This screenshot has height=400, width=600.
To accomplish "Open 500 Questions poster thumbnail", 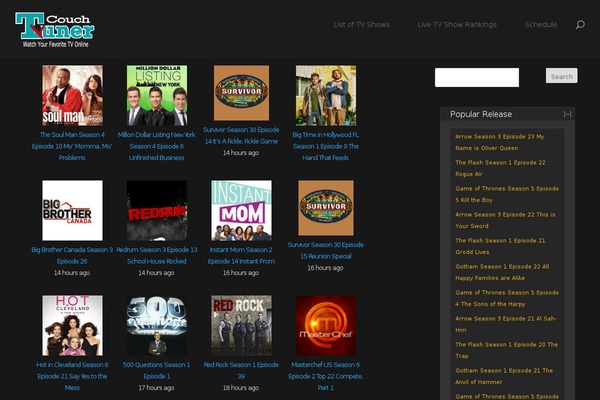I will point(157,325).
